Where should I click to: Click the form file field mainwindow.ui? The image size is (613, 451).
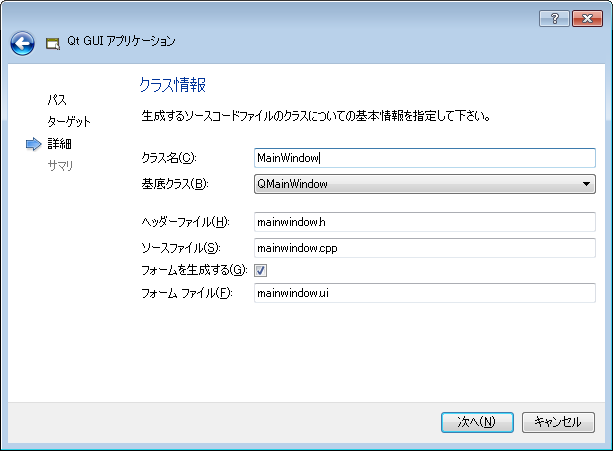[425, 293]
